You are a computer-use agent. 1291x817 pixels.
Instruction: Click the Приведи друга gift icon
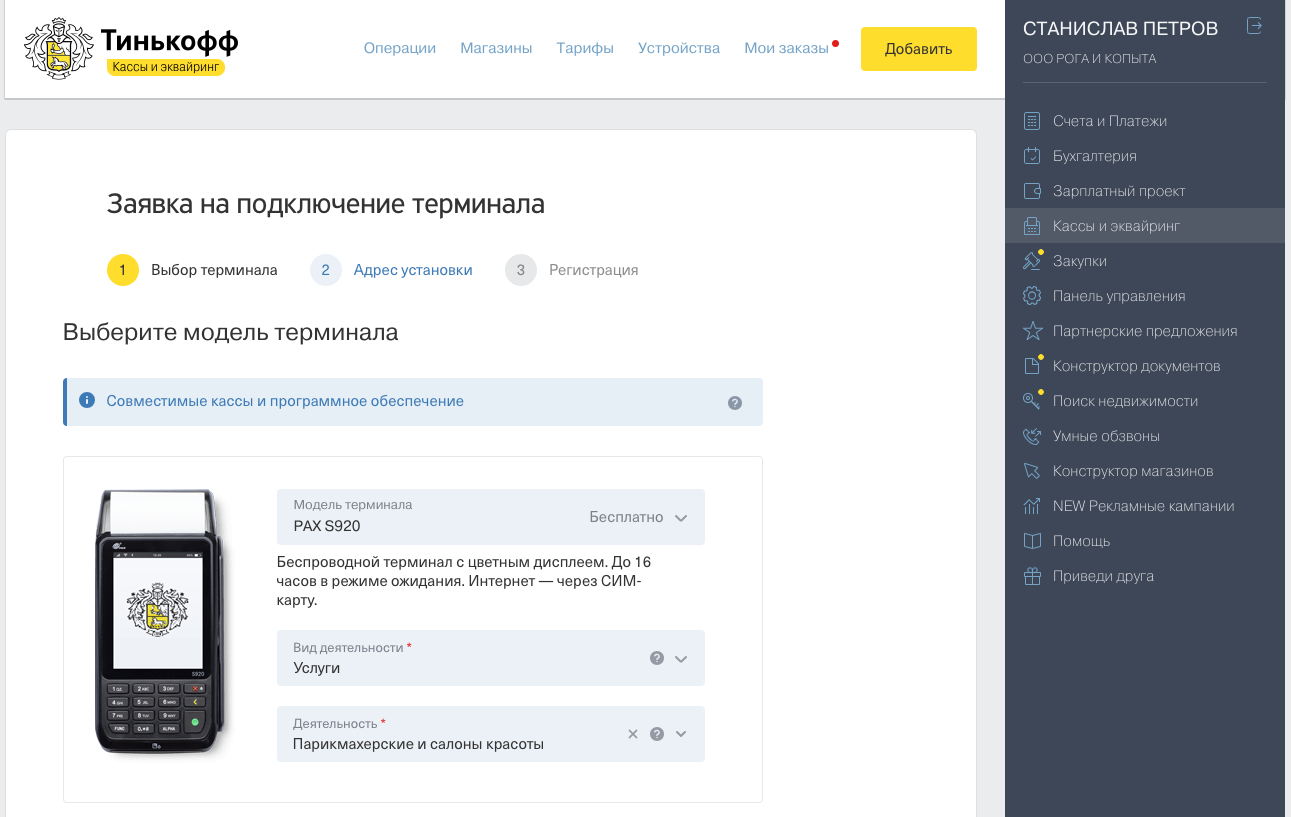[1031, 575]
